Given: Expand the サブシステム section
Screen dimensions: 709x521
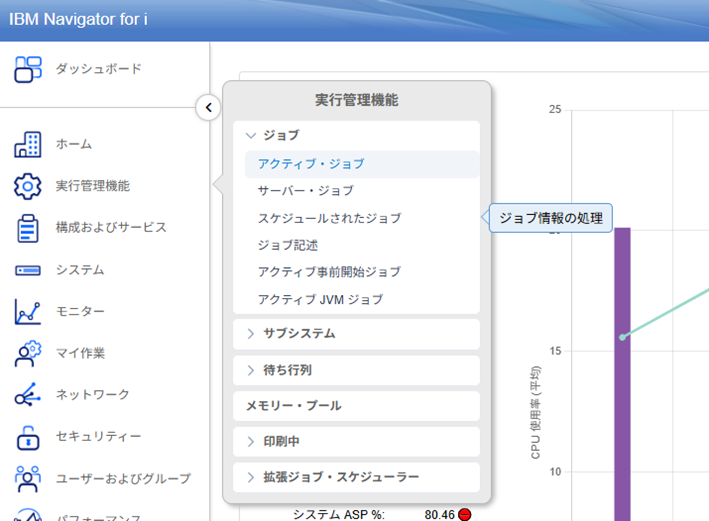Looking at the screenshot, I should [x=356, y=334].
